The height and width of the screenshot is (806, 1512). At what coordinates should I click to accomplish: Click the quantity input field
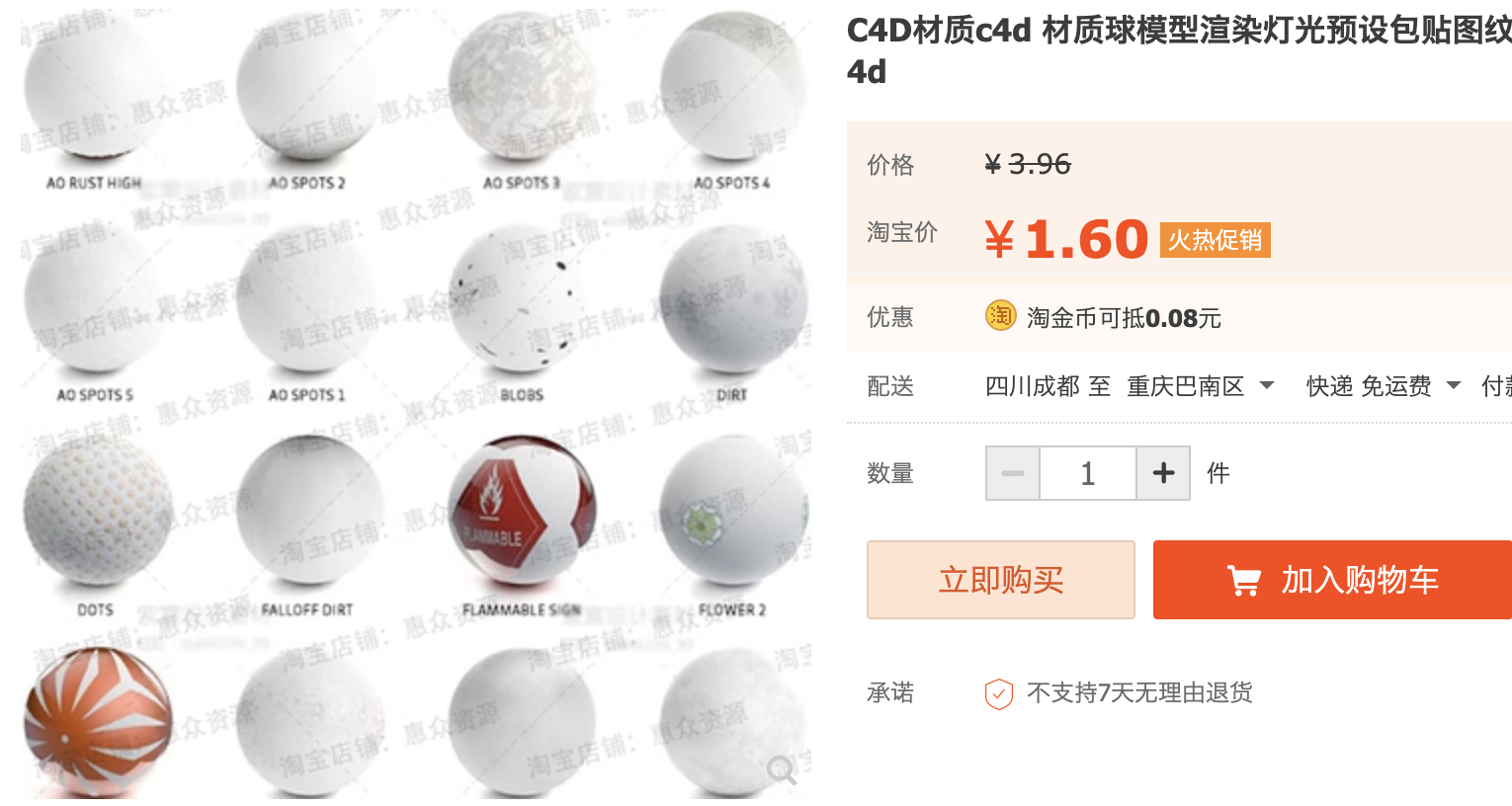tap(1088, 473)
